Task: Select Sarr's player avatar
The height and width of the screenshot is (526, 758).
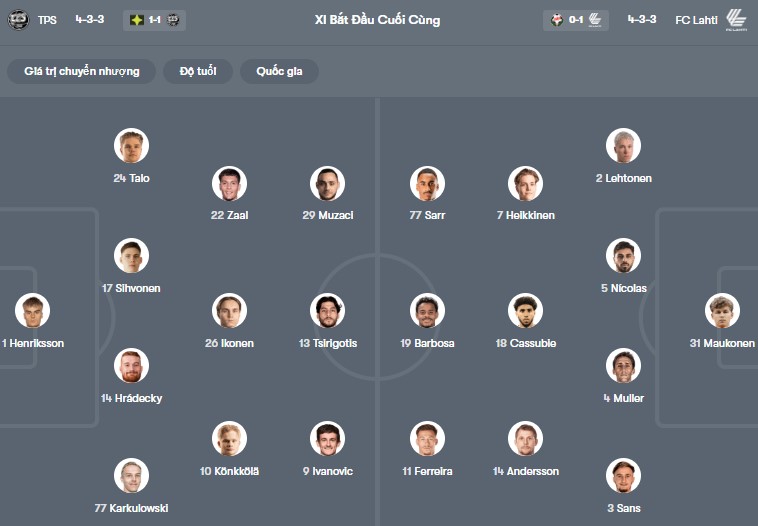Action: pos(427,183)
